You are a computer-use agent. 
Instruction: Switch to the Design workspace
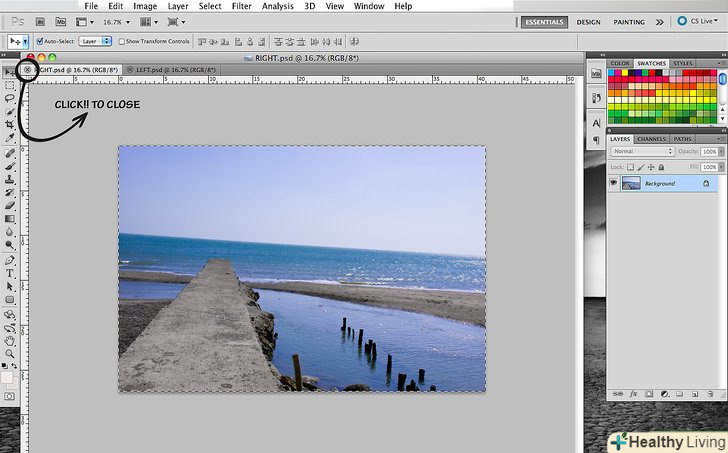(589, 21)
